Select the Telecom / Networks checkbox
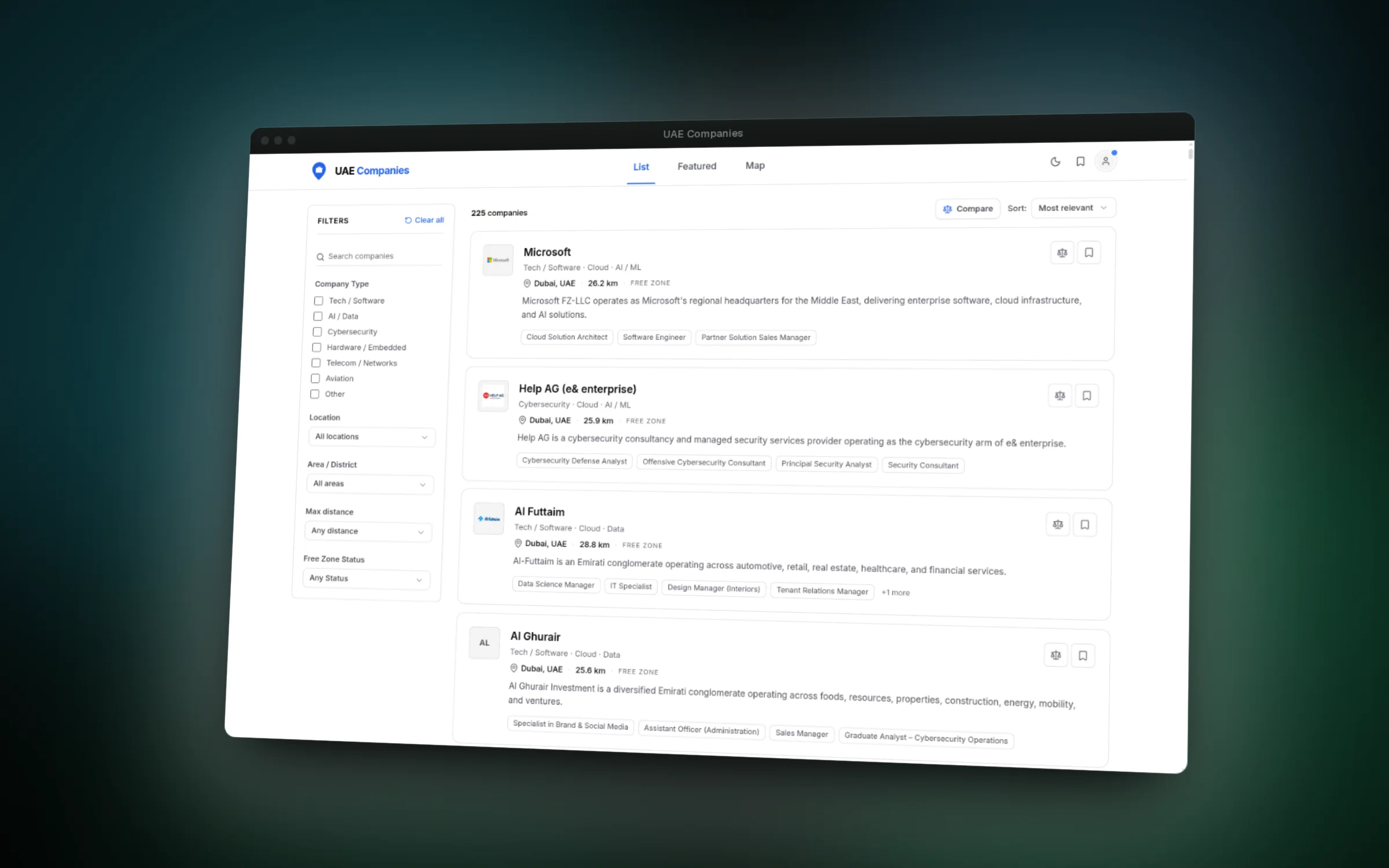Viewport: 1389px width, 868px height. pos(316,363)
